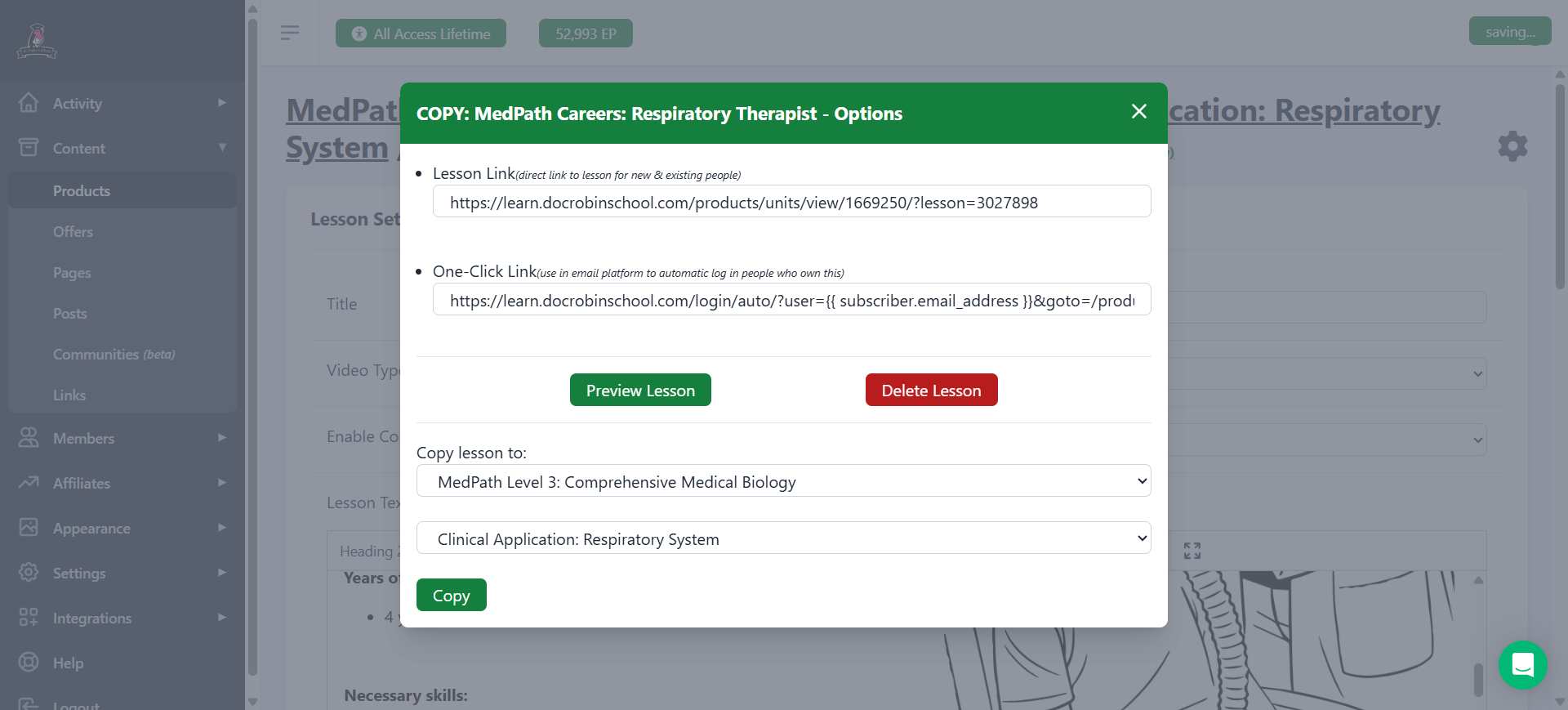Click the red Delete Lesson button
This screenshot has width=1568, height=710.
click(931, 391)
